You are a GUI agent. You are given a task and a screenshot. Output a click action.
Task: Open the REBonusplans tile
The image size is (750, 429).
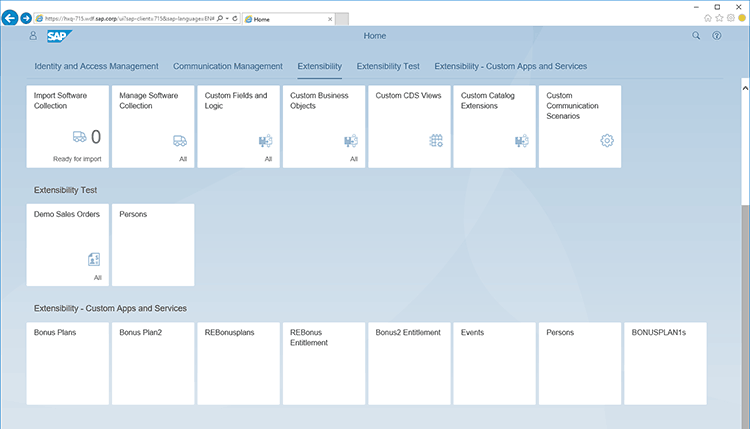pos(238,363)
